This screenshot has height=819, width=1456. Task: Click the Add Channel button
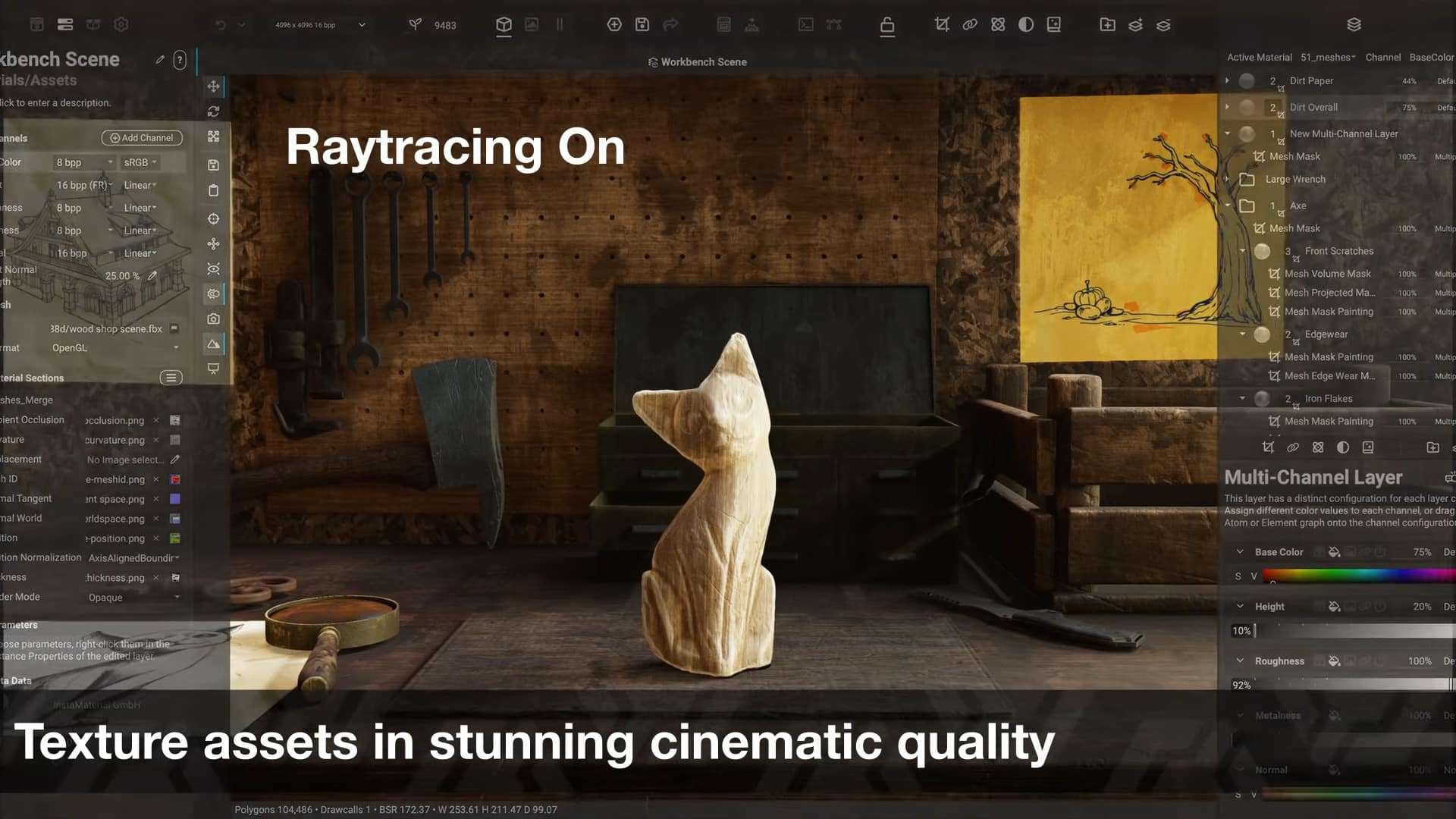click(x=142, y=137)
